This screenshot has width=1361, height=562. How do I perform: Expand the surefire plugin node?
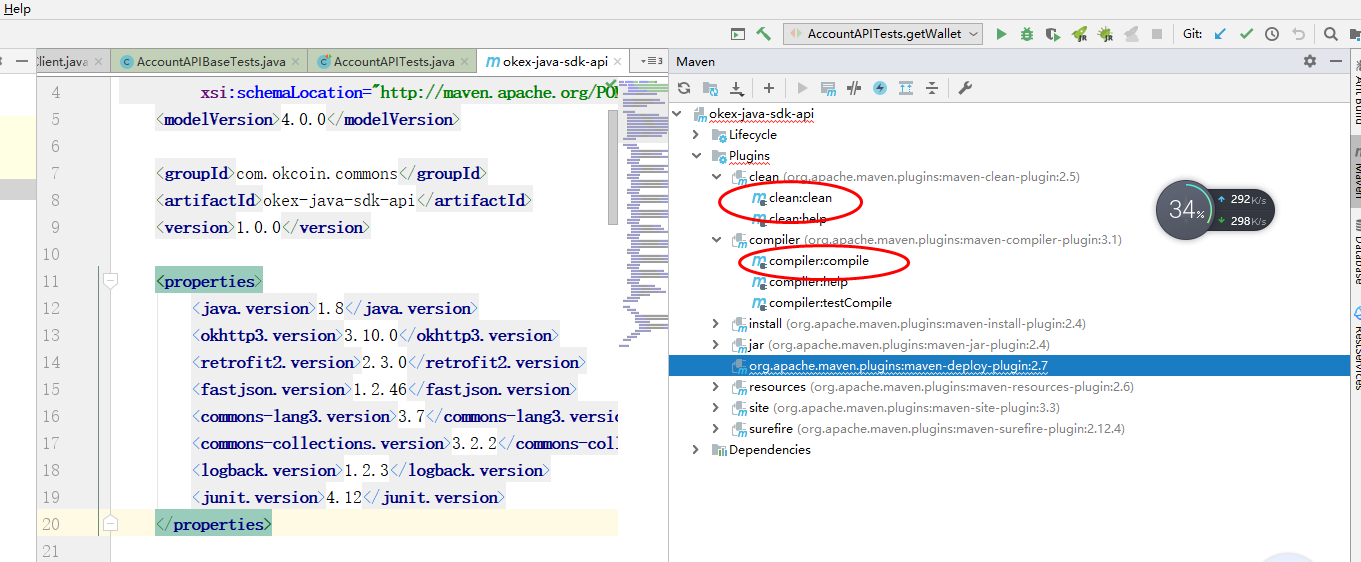click(x=716, y=429)
